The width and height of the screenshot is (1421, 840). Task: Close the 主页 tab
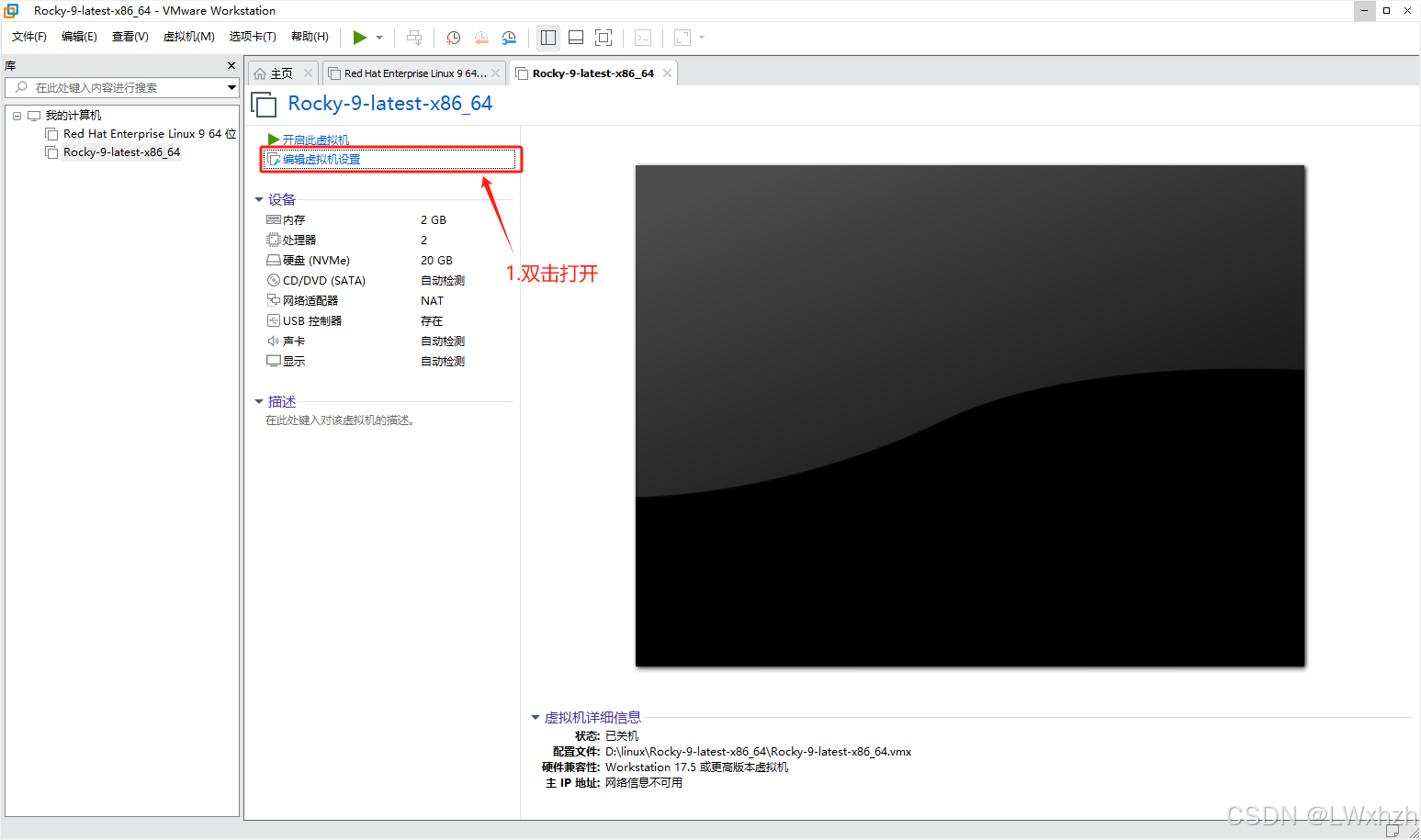pyautogui.click(x=308, y=73)
